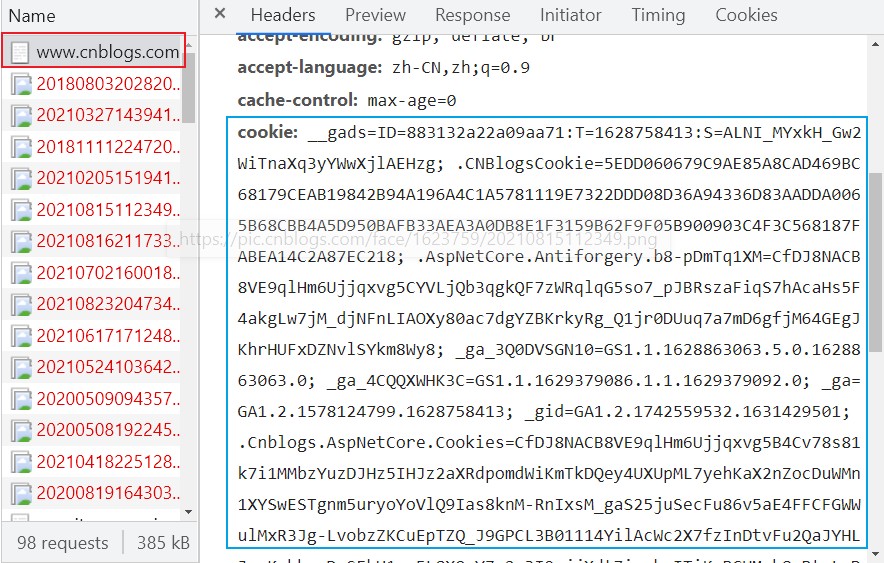The height and width of the screenshot is (563, 884).
Task: Switch to the Headers tab
Action: pos(283,15)
